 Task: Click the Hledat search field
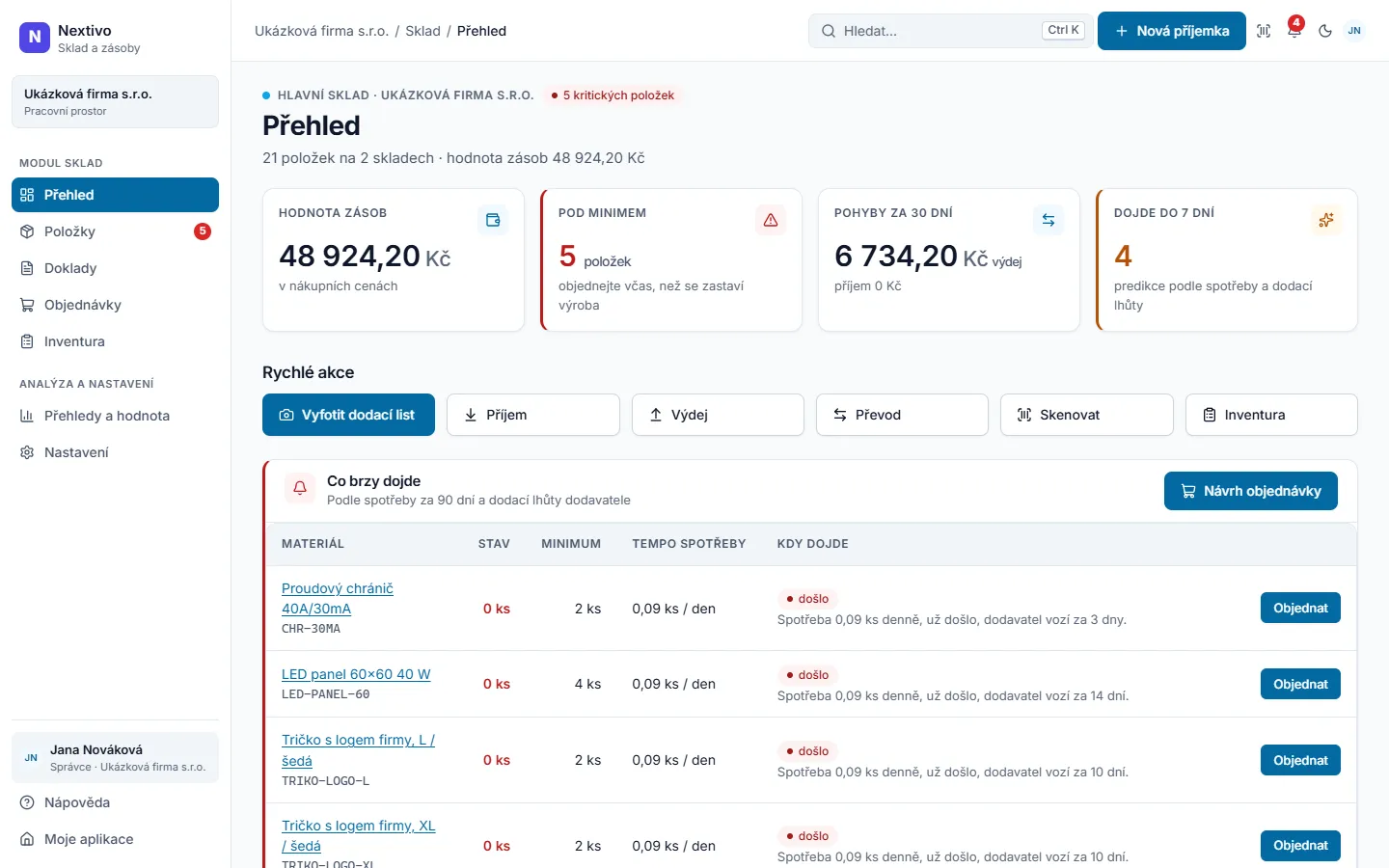point(950,31)
